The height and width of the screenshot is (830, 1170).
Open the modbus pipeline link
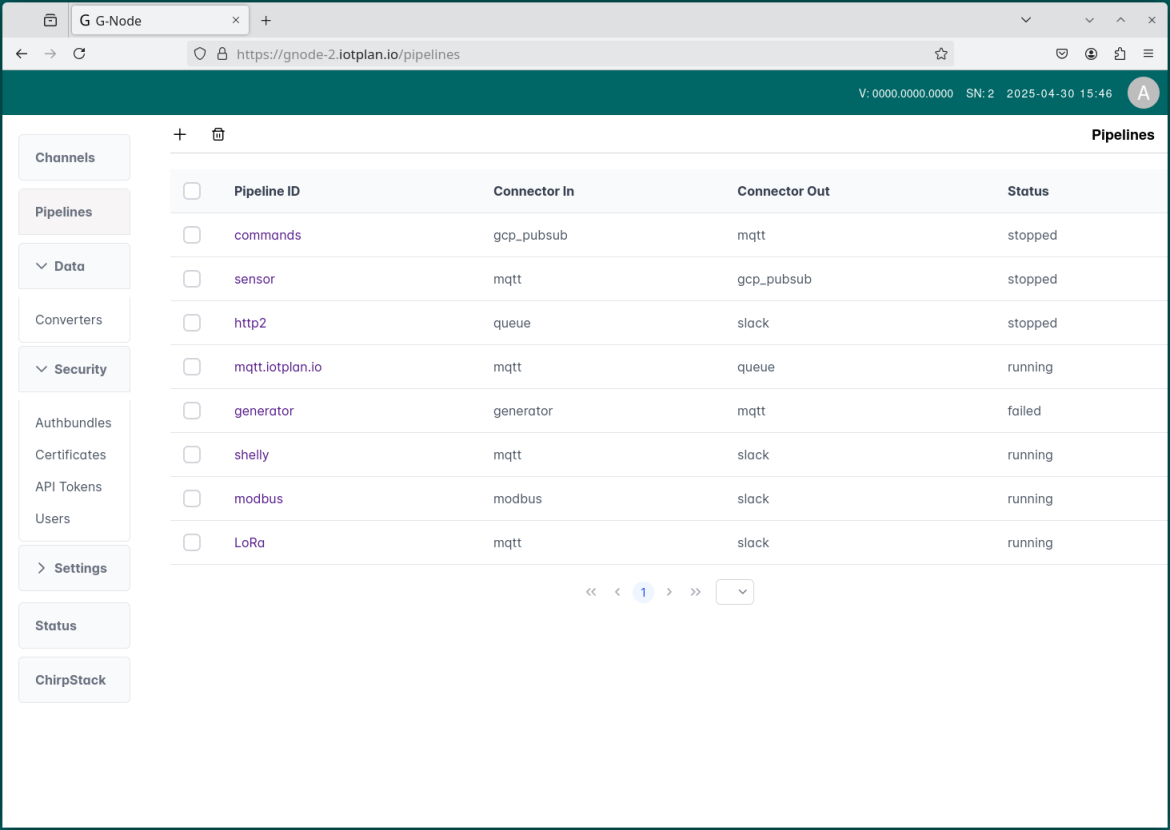click(x=258, y=499)
